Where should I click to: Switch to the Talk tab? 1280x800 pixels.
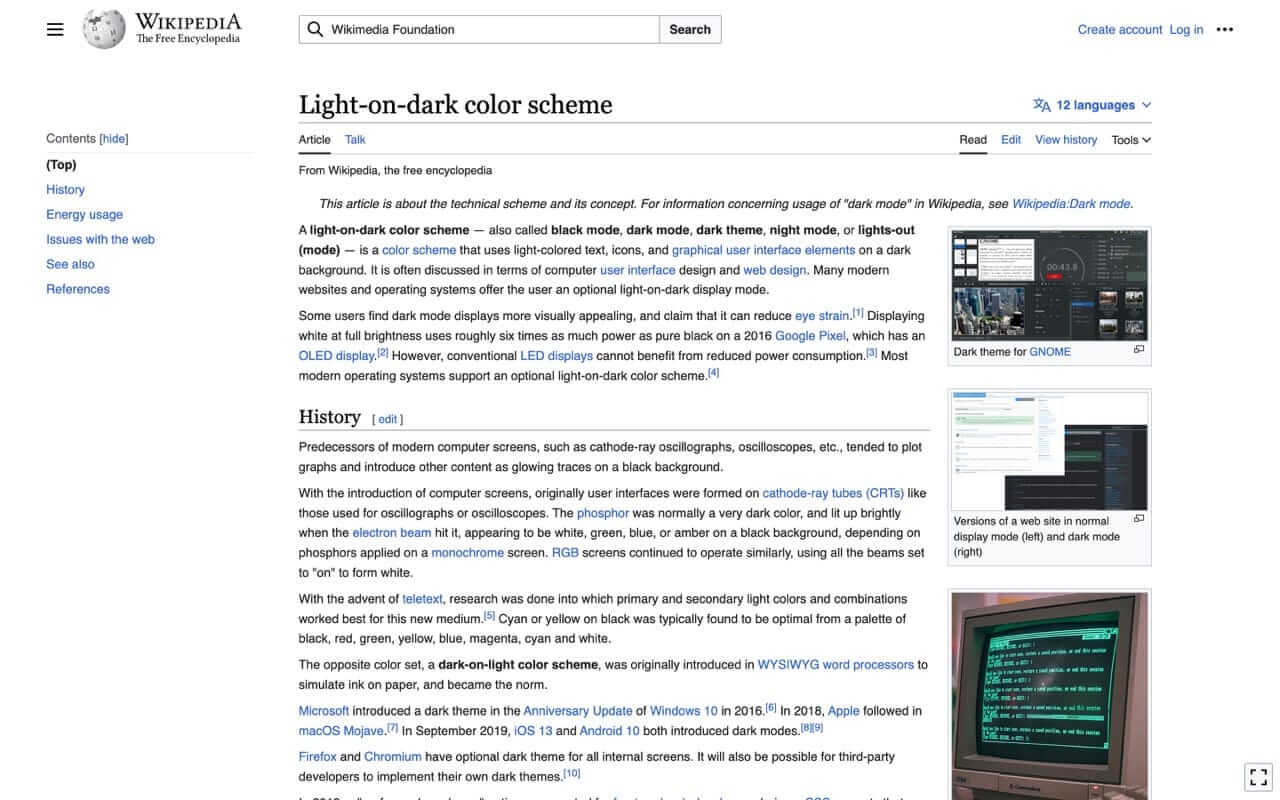pyautogui.click(x=355, y=140)
